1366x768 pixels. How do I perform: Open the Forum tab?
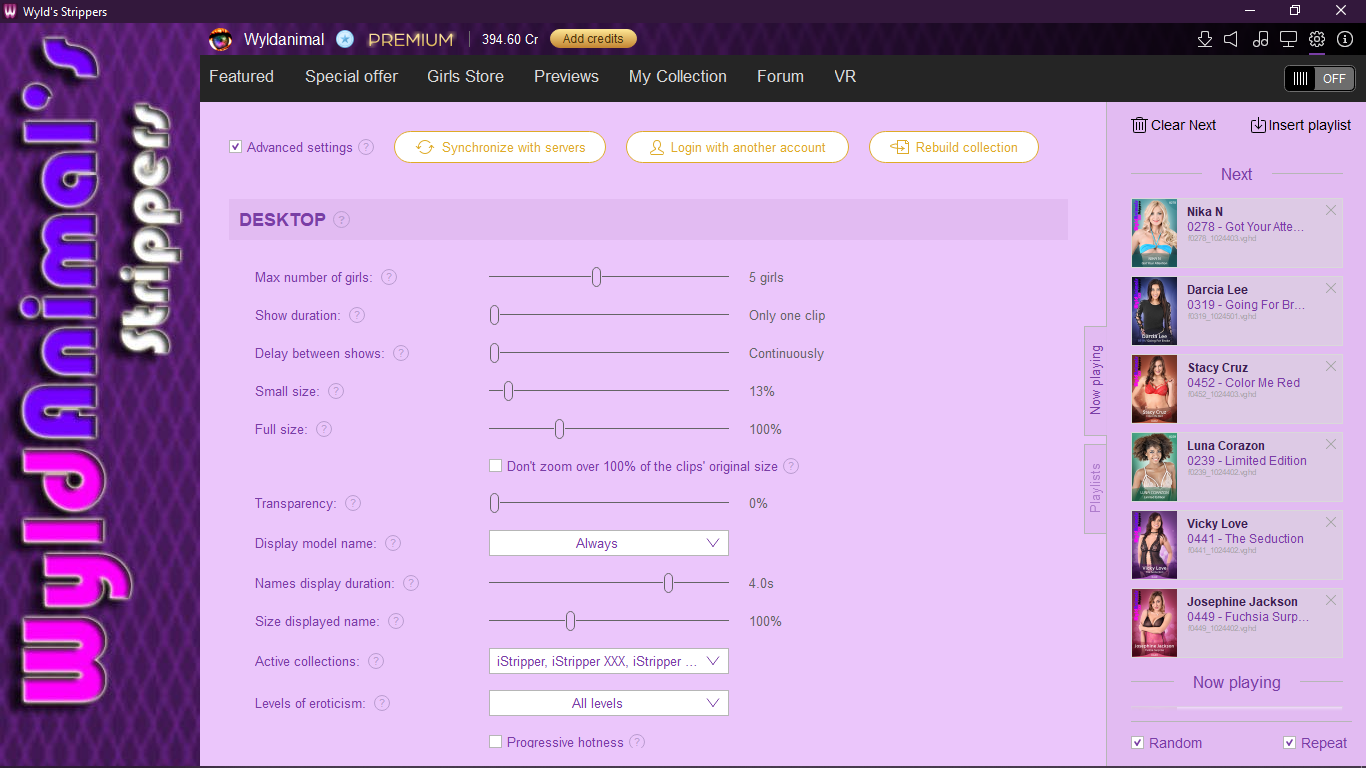[780, 76]
